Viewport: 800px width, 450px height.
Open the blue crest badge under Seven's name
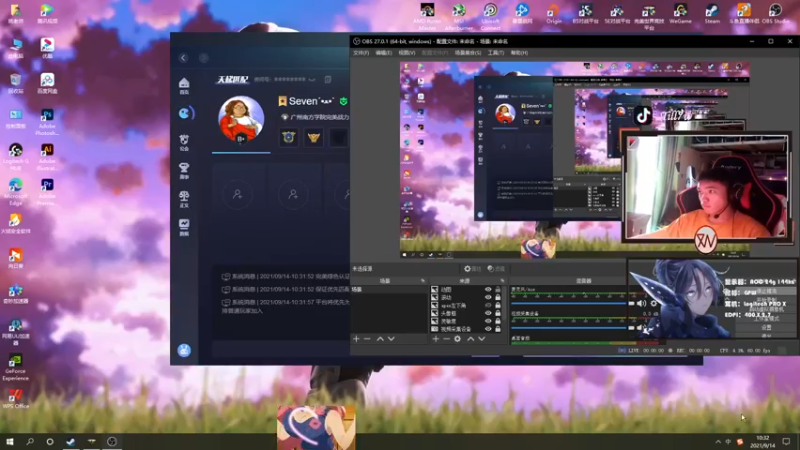pyautogui.click(x=289, y=137)
